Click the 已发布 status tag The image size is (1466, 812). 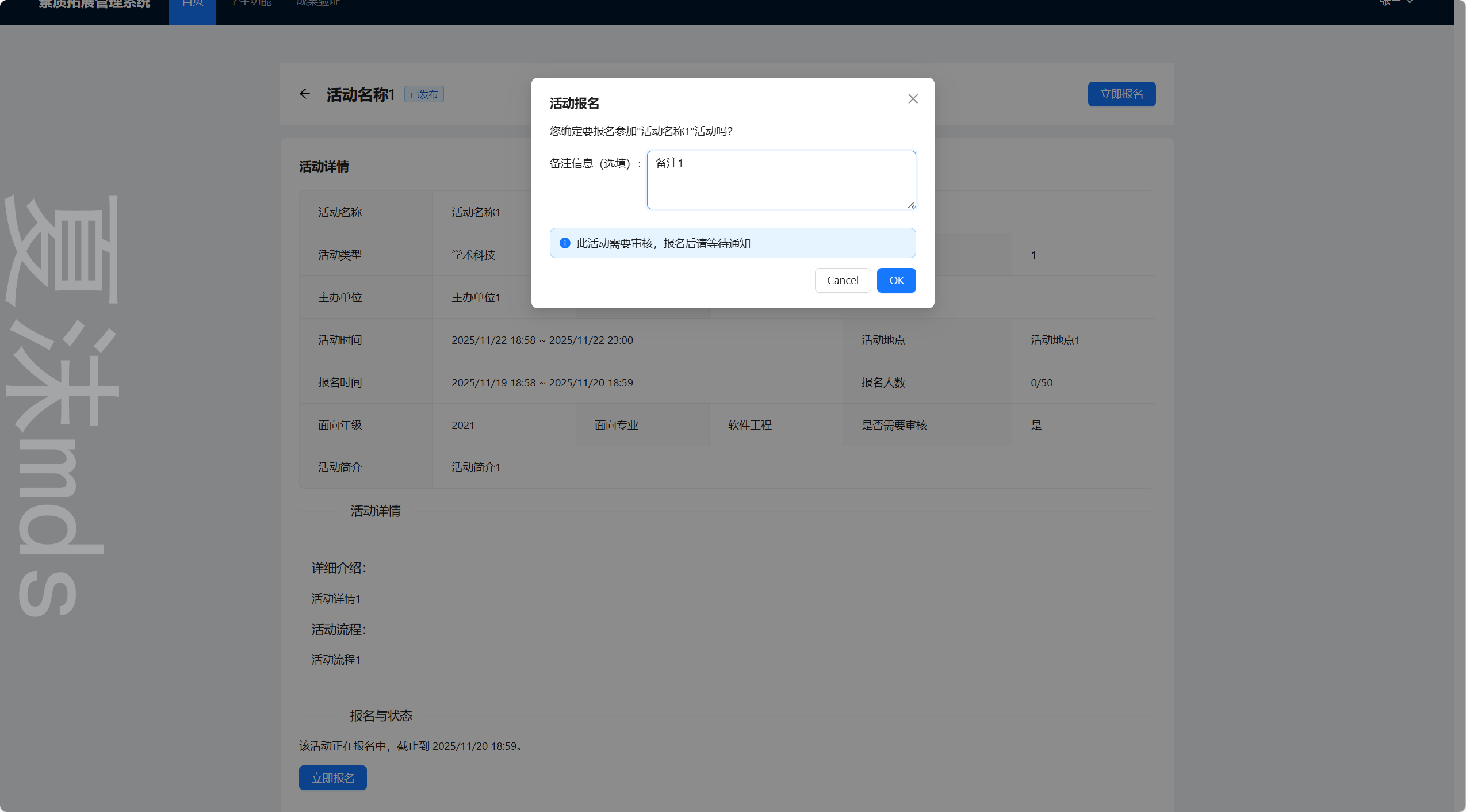(x=424, y=94)
